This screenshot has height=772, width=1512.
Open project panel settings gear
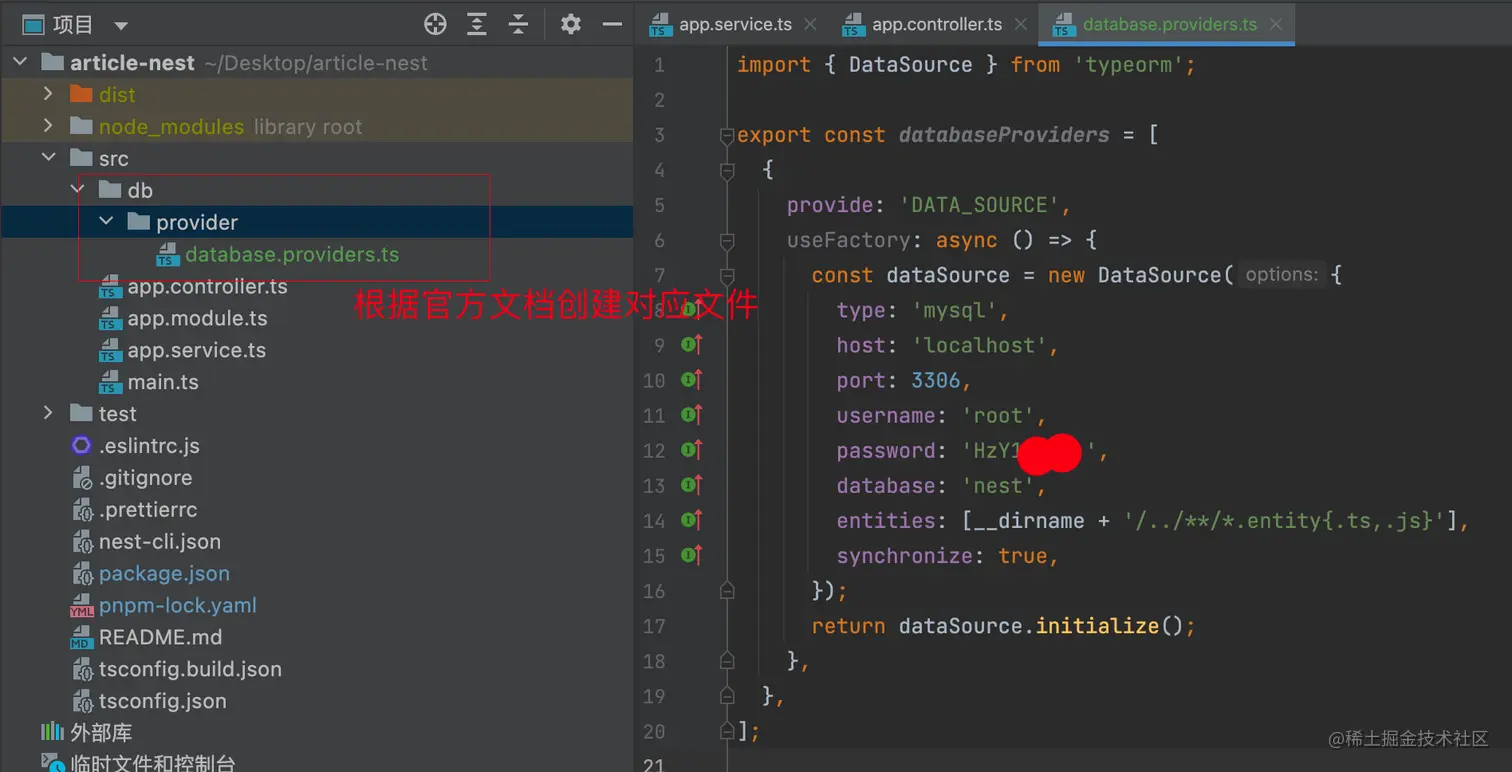pos(571,25)
